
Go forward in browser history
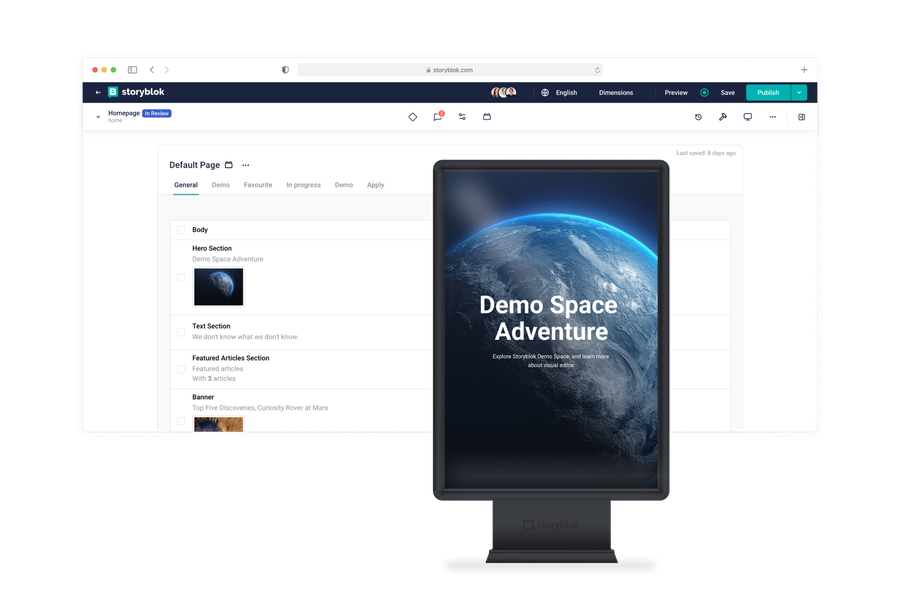point(167,69)
